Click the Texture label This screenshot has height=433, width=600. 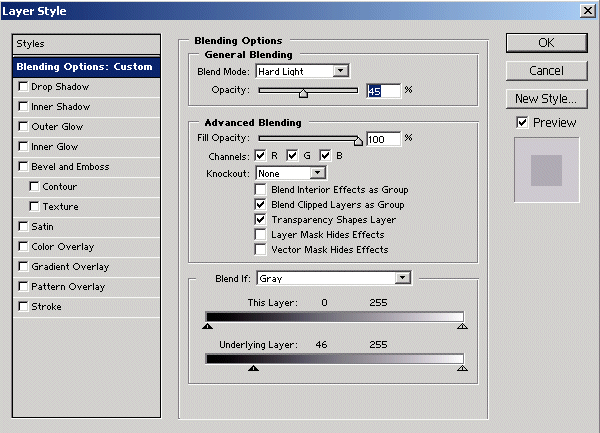[60, 207]
